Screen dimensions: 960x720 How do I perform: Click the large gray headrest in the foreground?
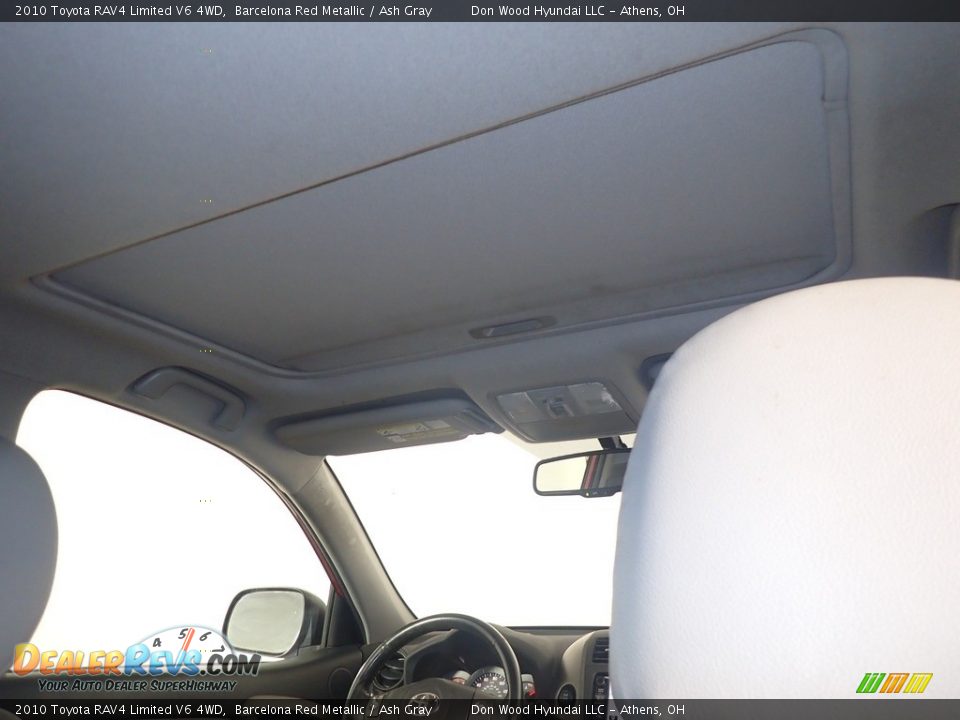click(x=790, y=490)
